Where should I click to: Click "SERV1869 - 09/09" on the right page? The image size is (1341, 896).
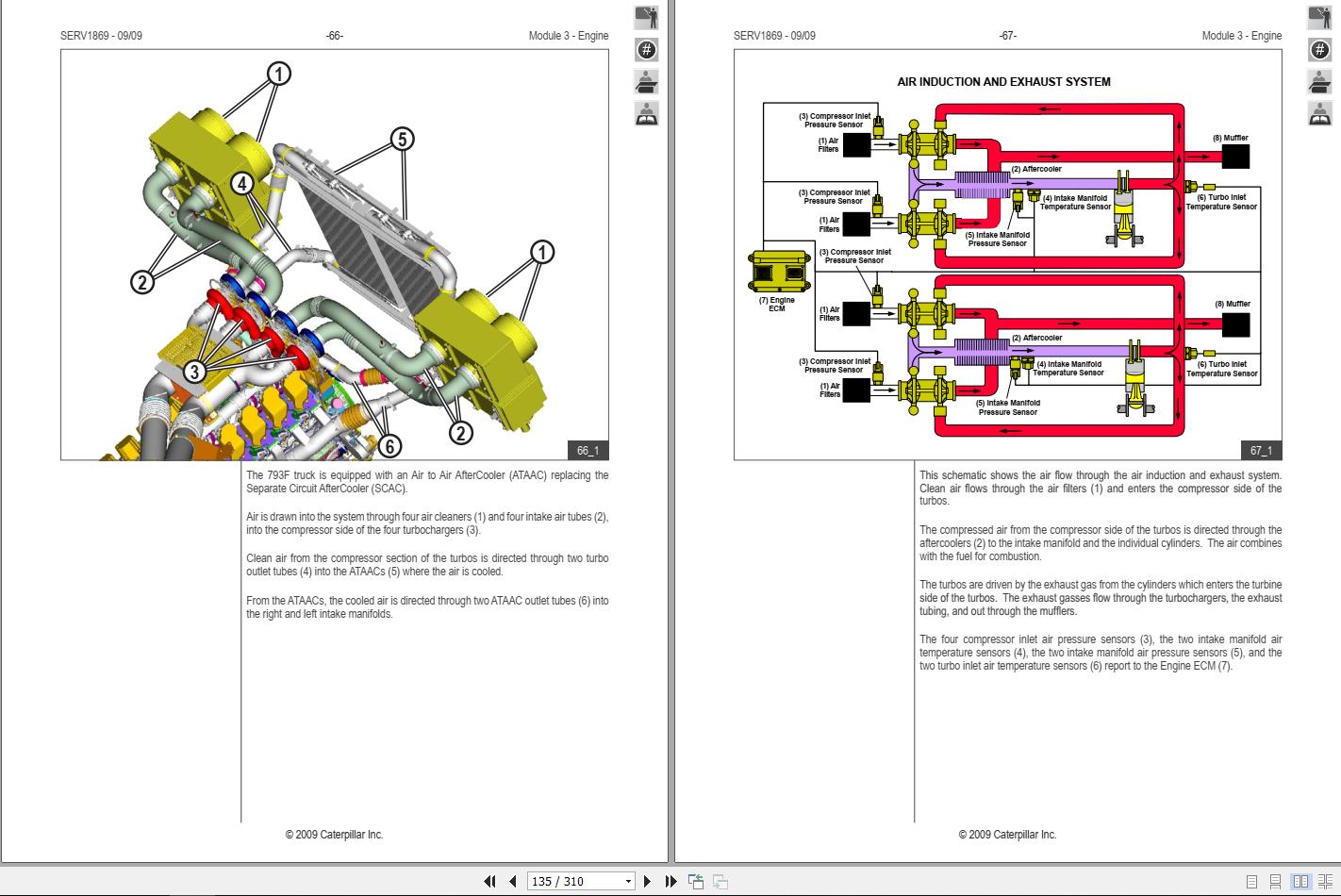tap(774, 36)
